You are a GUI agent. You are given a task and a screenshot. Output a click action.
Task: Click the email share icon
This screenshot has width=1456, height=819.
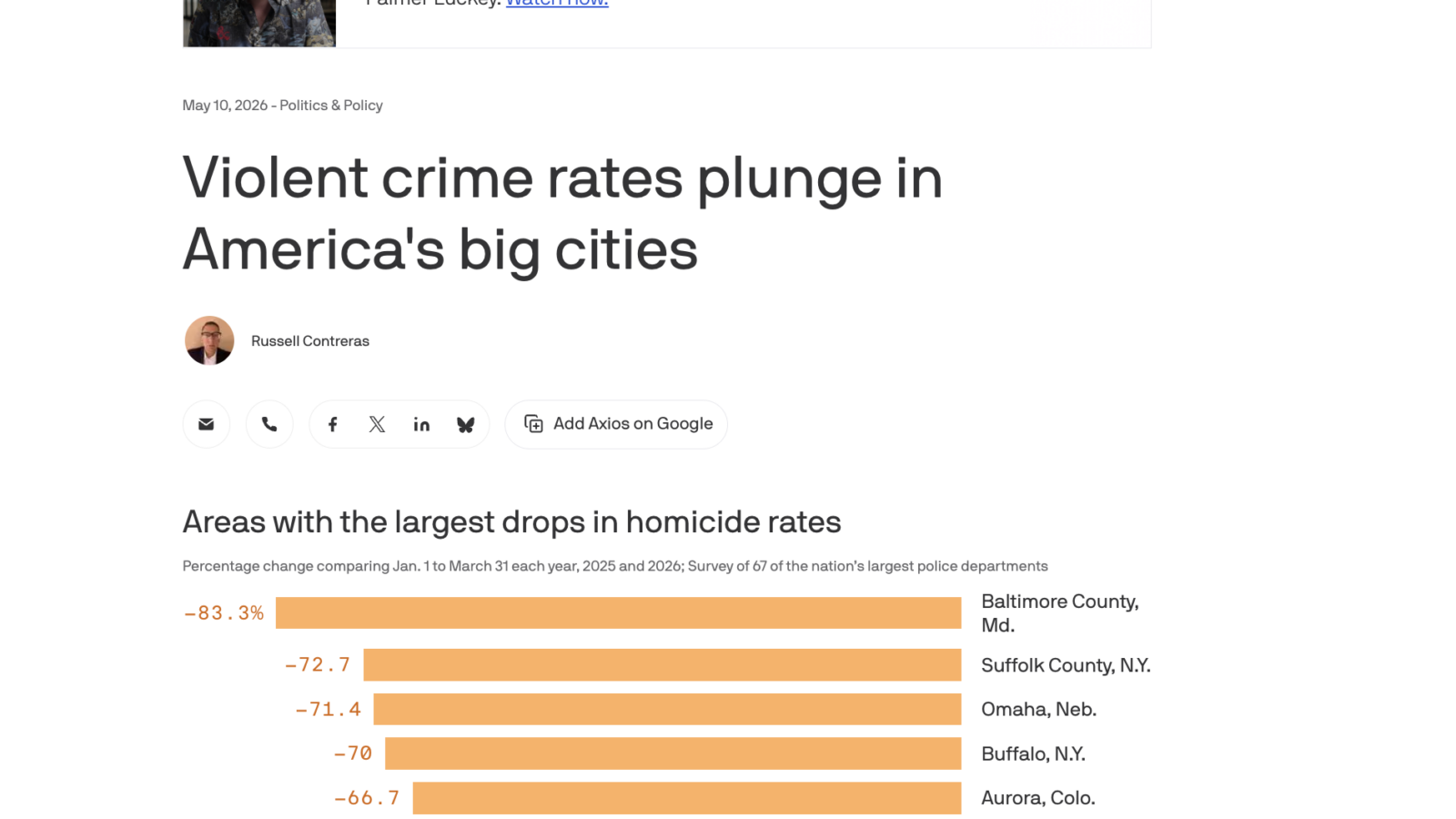(x=207, y=424)
